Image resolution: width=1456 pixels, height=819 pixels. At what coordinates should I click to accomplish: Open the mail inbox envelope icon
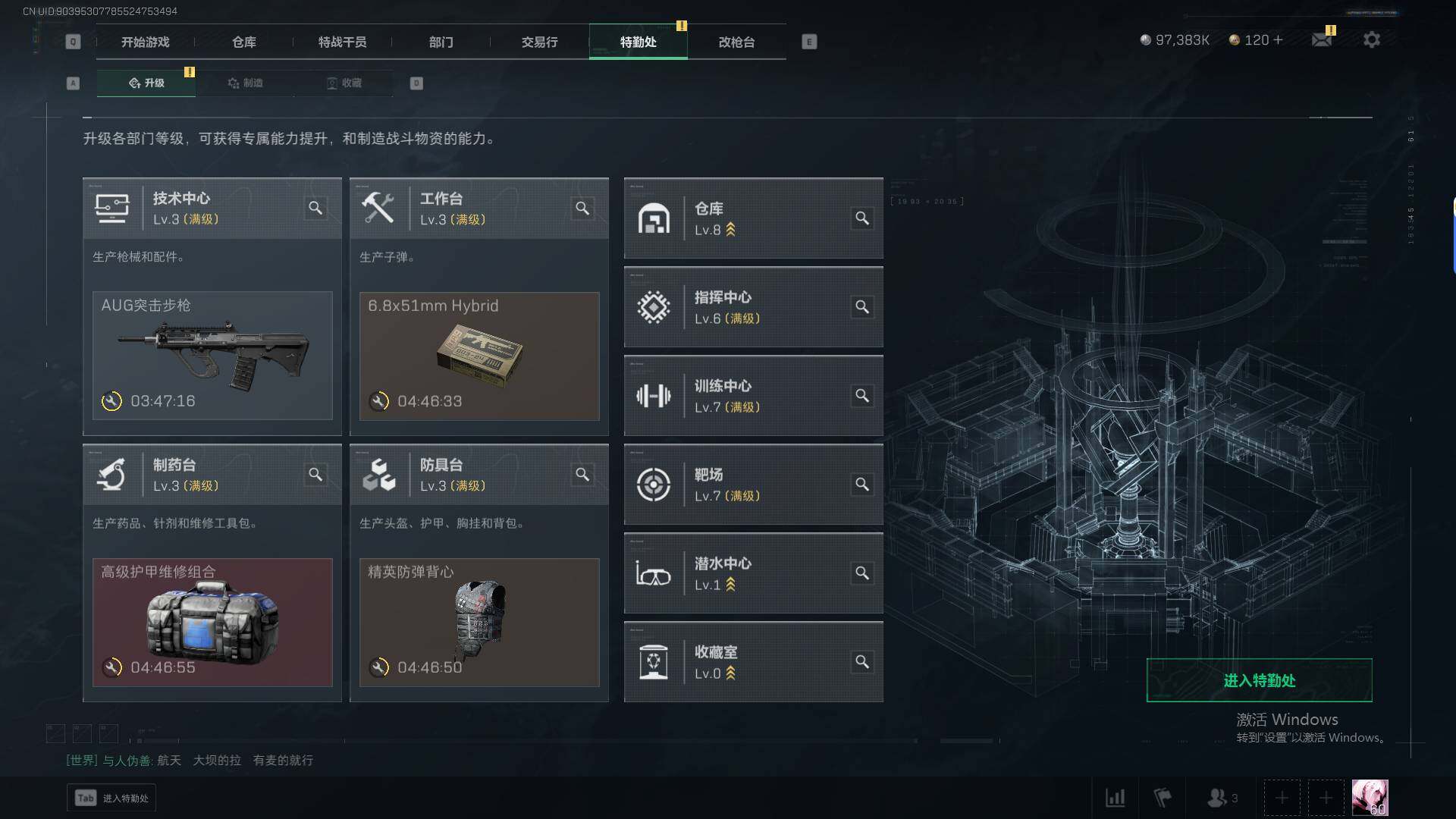1322,39
